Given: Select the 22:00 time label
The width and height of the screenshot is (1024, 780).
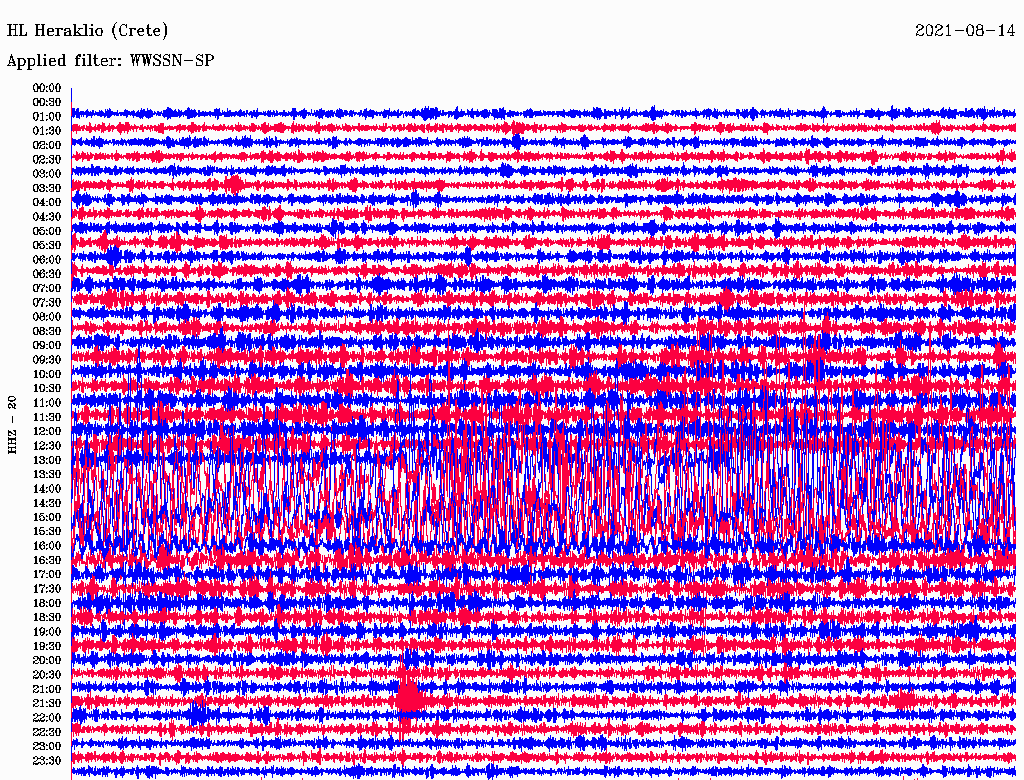Looking at the screenshot, I should click(47, 718).
